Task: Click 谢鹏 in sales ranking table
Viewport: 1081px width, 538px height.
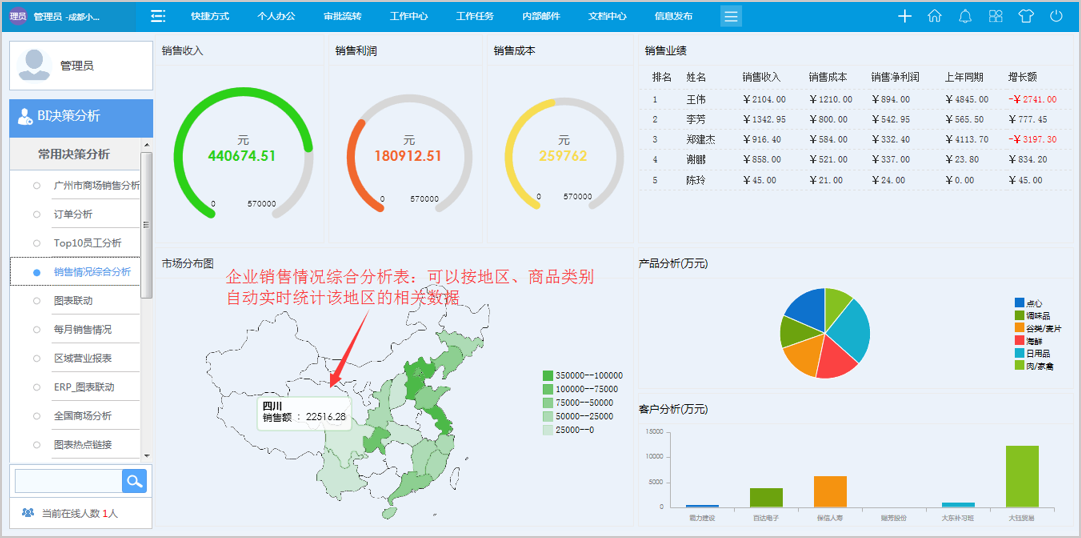Action: [696, 159]
